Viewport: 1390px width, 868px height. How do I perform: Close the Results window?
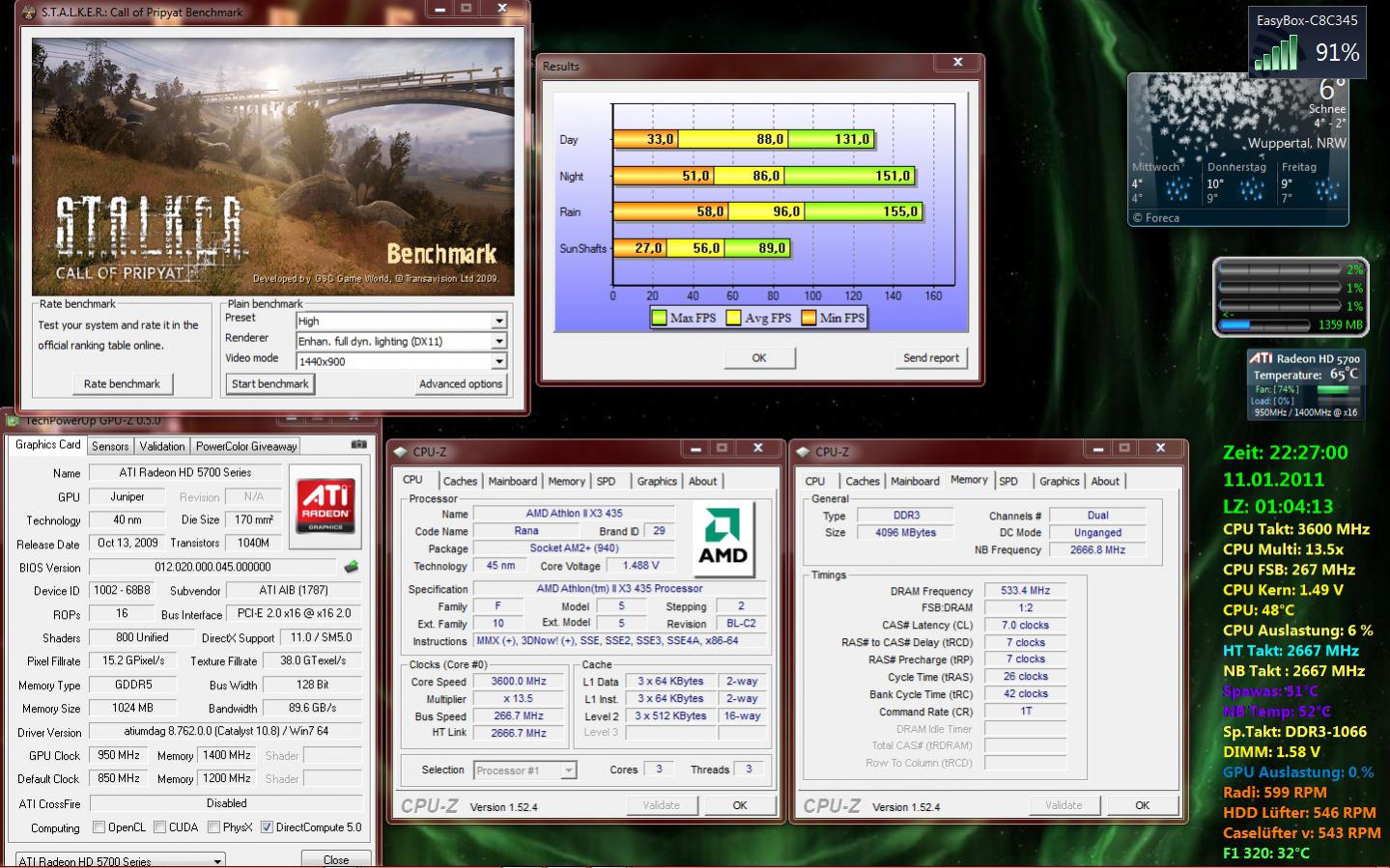tap(957, 63)
